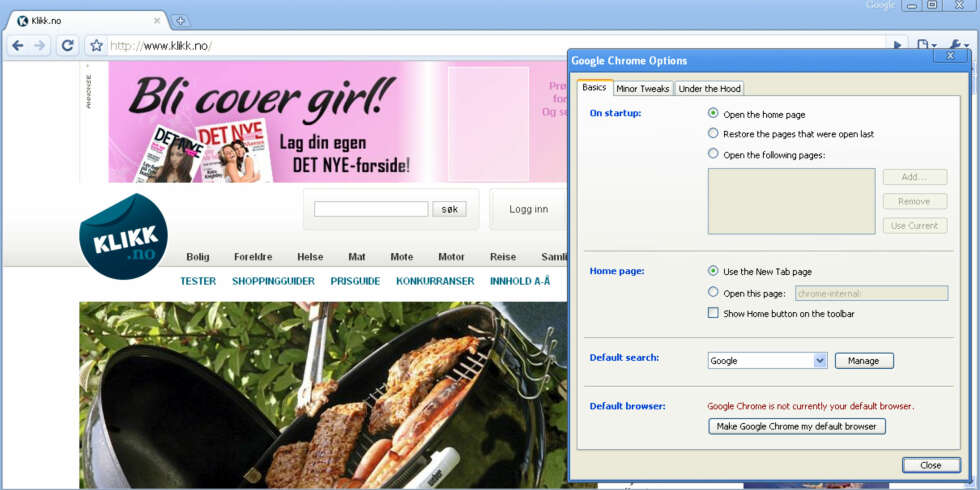This screenshot has width=980, height=490.
Task: Open the Foreldre menu item
Action: click(253, 257)
